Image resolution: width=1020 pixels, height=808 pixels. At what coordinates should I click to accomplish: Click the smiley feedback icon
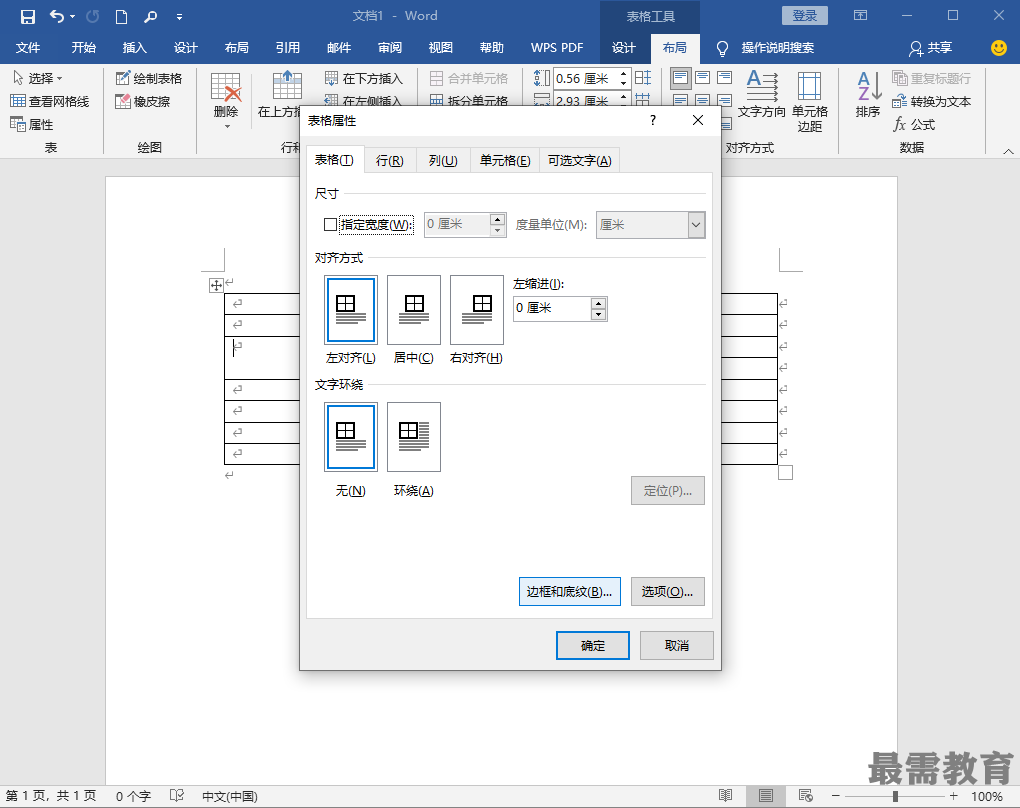click(x=999, y=47)
